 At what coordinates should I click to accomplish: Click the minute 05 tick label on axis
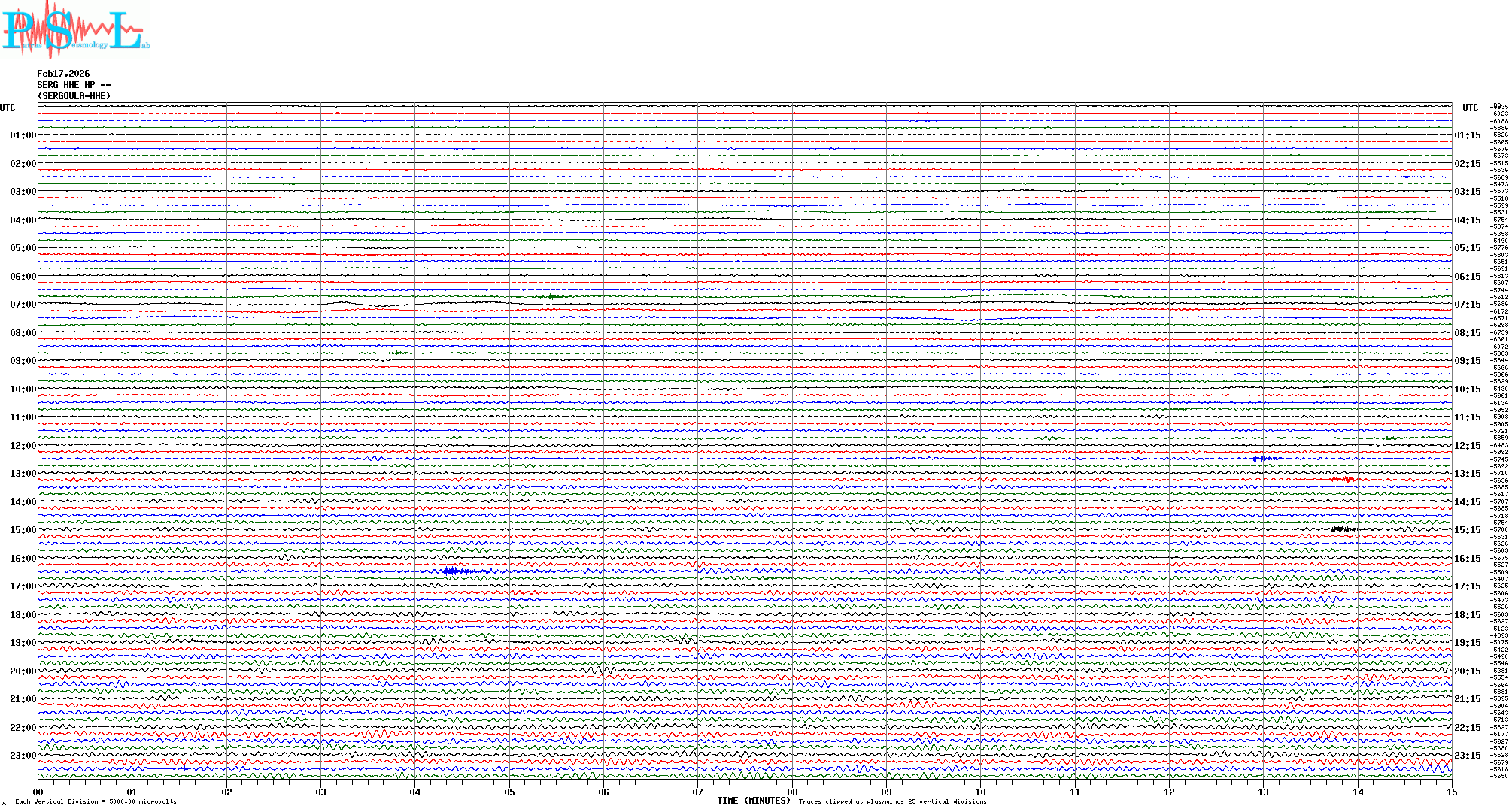coord(509,792)
